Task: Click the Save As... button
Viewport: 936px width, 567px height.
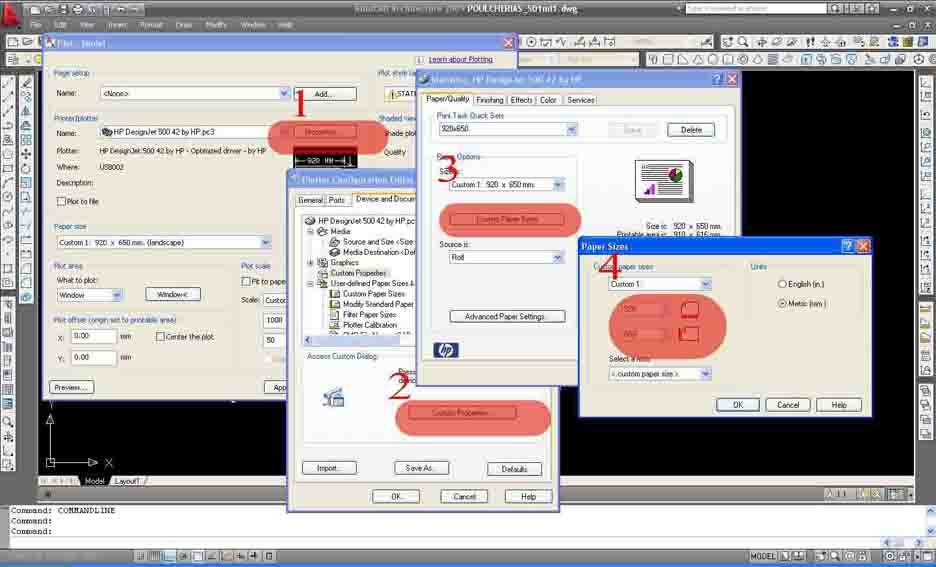Action: point(421,469)
